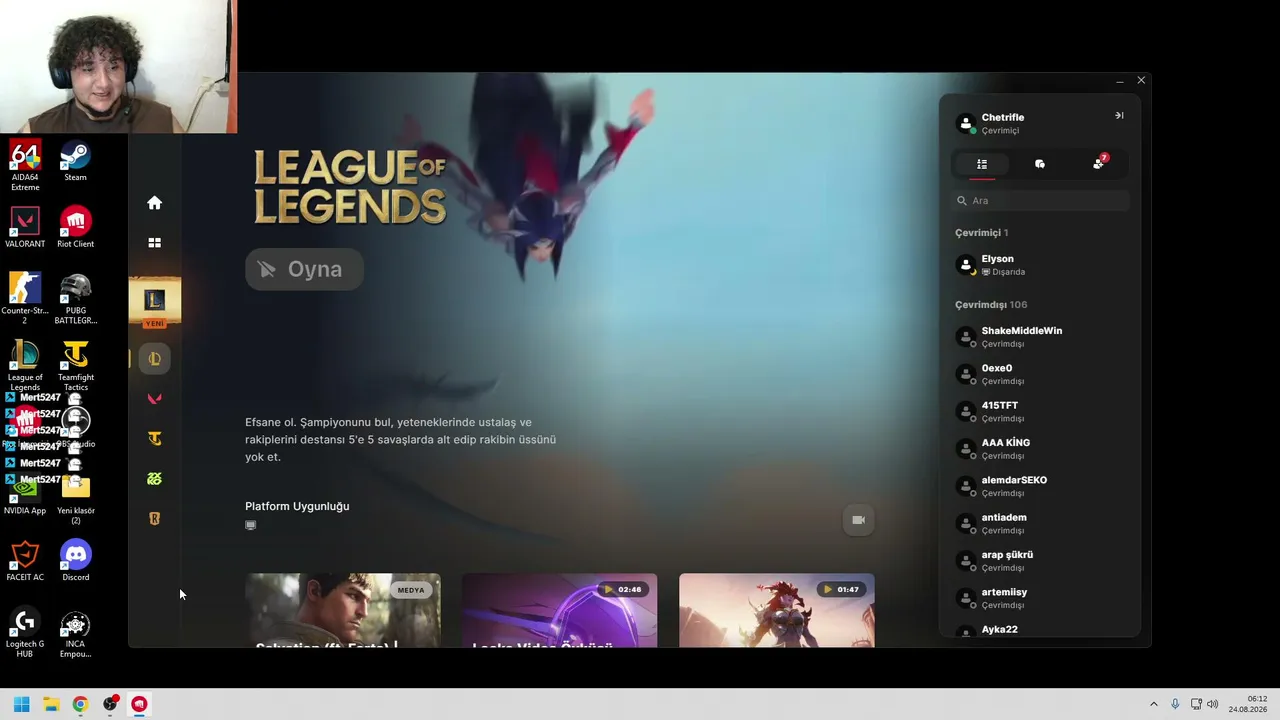Open the MEDYA video thumbnail

(x=342, y=610)
